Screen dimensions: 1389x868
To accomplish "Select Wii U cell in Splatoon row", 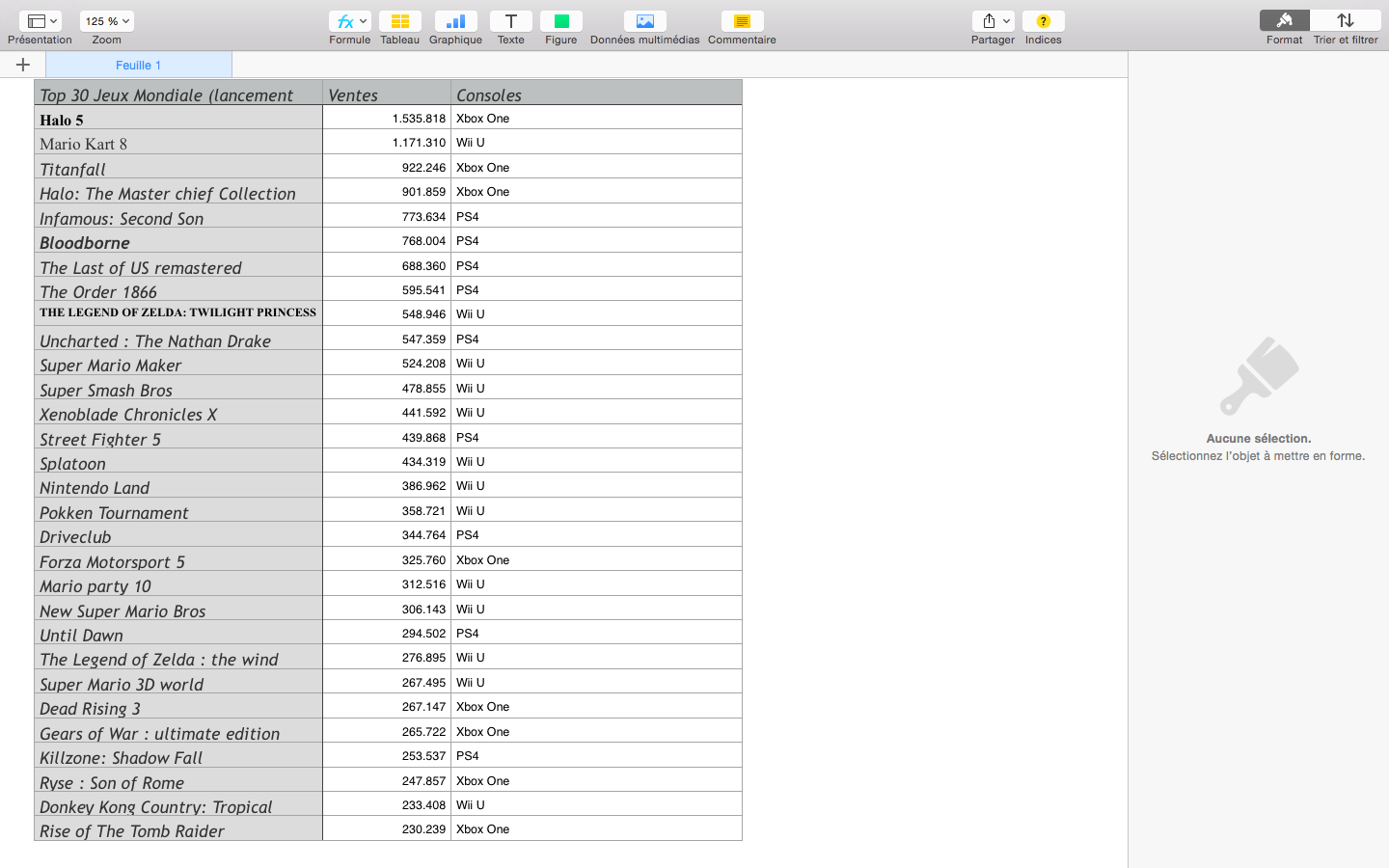I will point(596,461).
